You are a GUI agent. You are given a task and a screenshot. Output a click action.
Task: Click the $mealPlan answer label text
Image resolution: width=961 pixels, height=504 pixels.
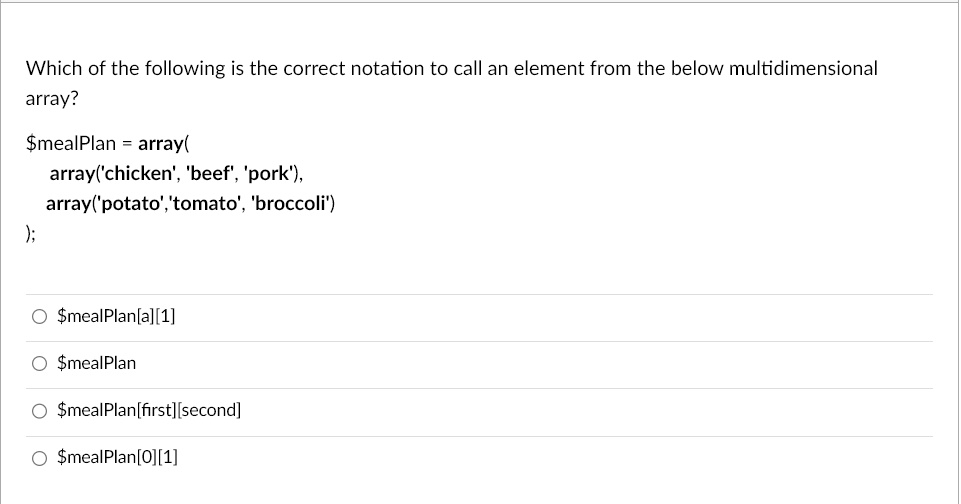pyautogui.click(x=96, y=363)
